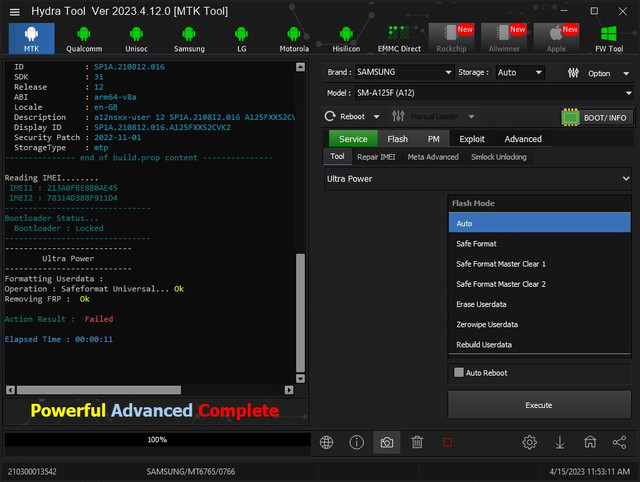Click the log vertical scrollbar thumb

tap(300, 313)
